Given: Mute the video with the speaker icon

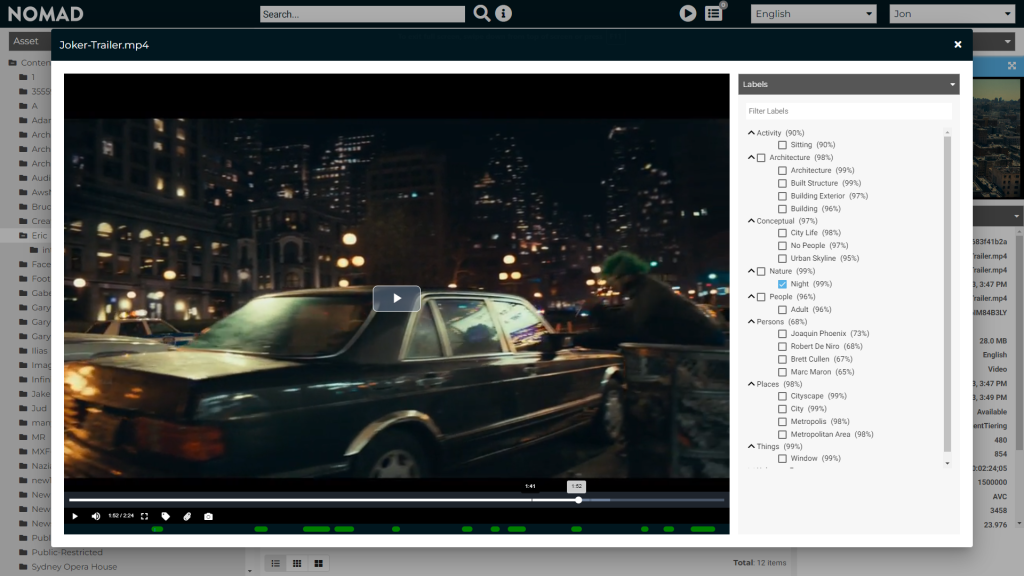Looking at the screenshot, I should [x=96, y=516].
